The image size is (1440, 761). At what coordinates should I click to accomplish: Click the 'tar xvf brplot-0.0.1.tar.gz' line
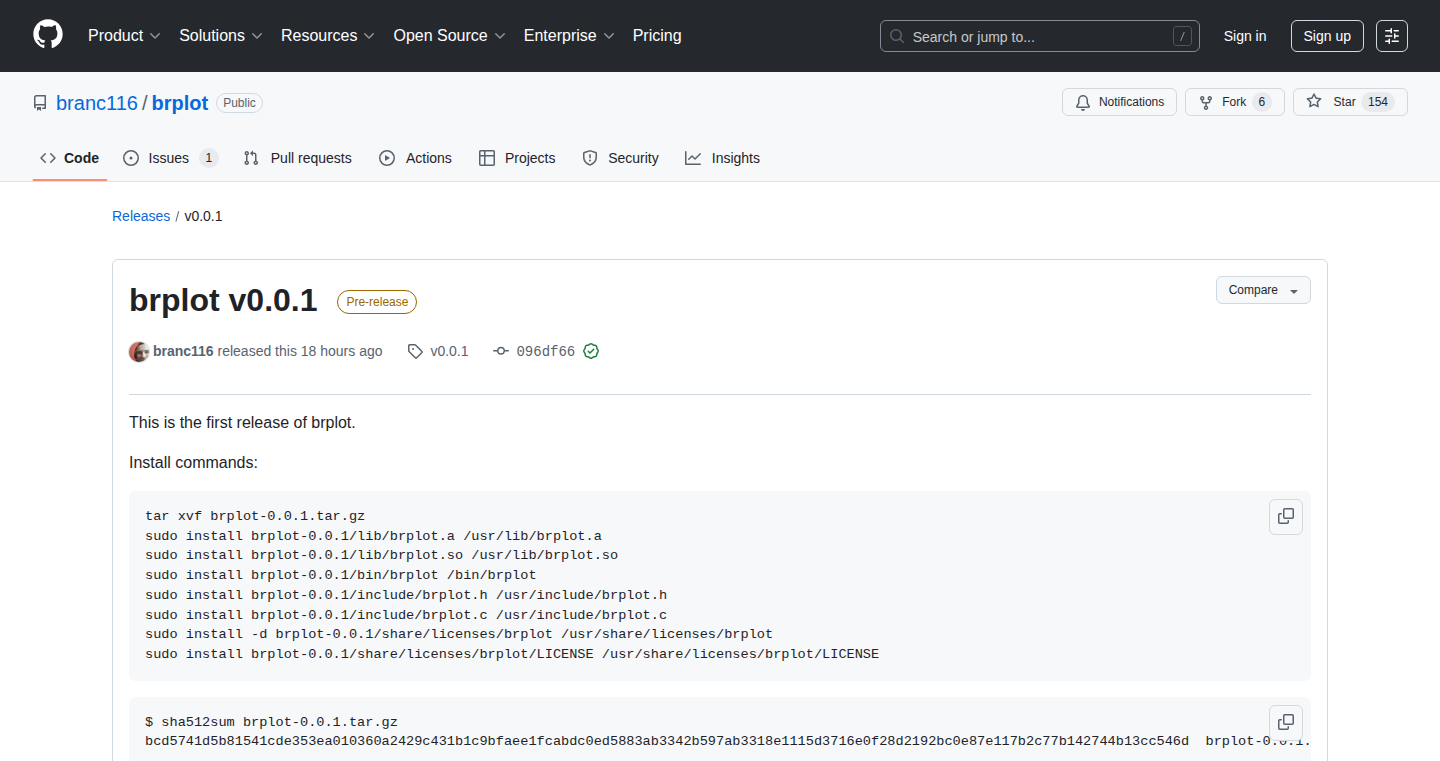tap(255, 516)
